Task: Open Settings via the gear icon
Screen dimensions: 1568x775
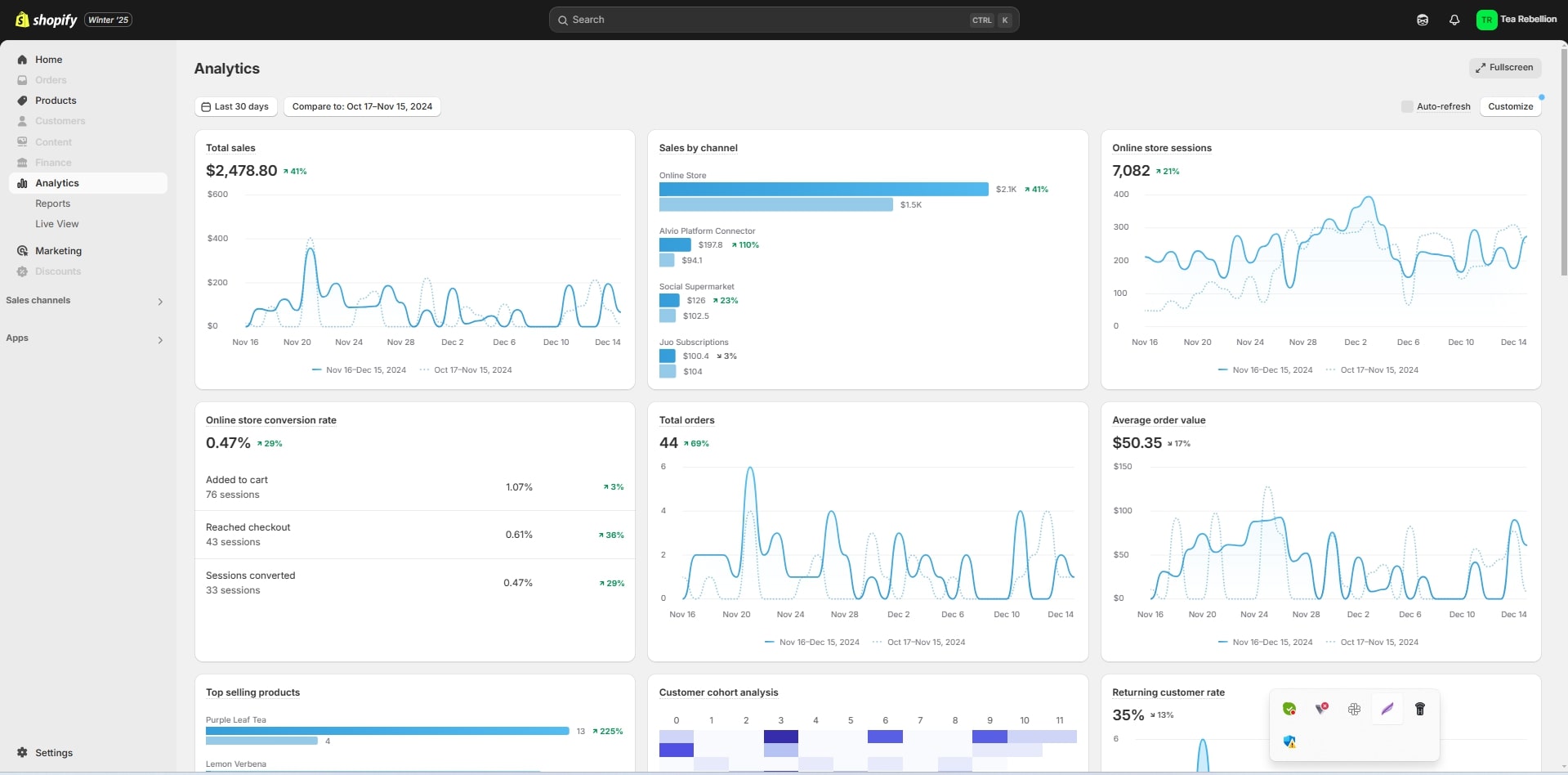Action: [22, 752]
